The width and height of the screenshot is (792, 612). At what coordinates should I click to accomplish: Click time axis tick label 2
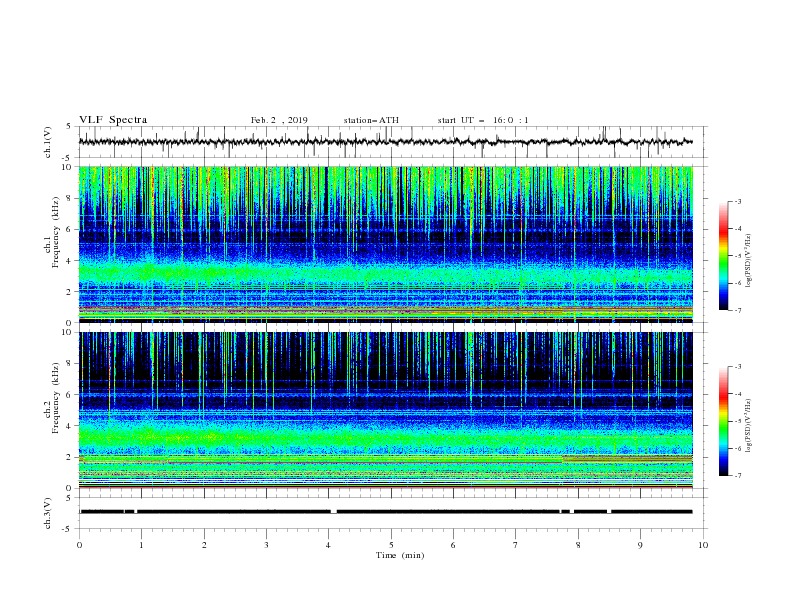tap(204, 545)
